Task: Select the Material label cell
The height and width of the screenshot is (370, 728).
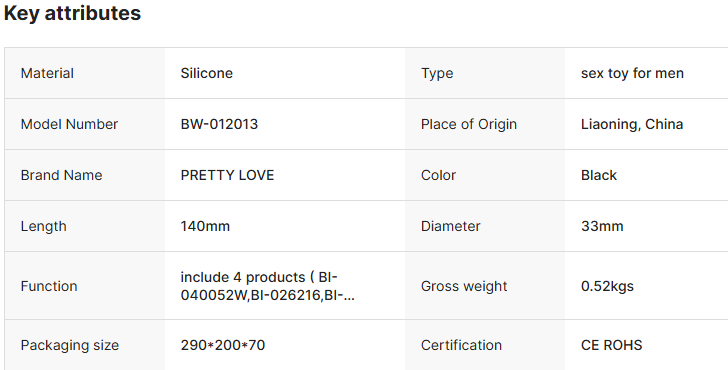Action: (85, 73)
